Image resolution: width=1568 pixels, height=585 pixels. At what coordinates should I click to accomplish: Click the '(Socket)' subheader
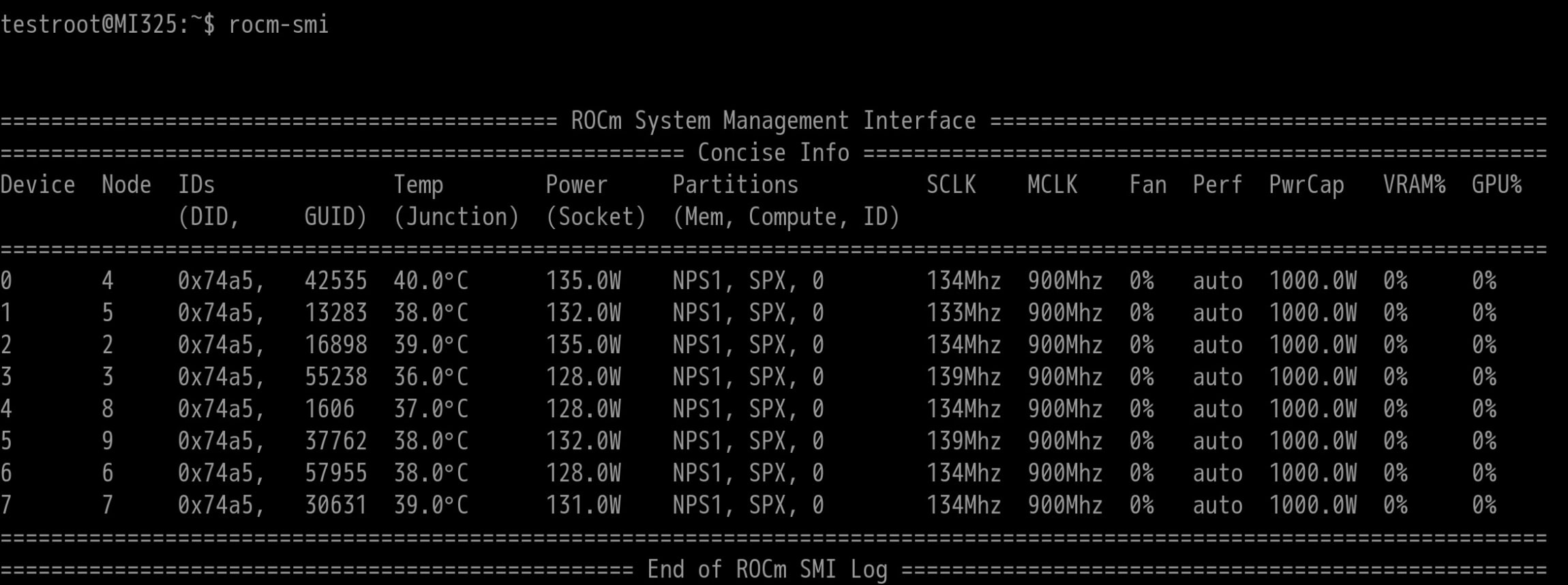[595, 217]
